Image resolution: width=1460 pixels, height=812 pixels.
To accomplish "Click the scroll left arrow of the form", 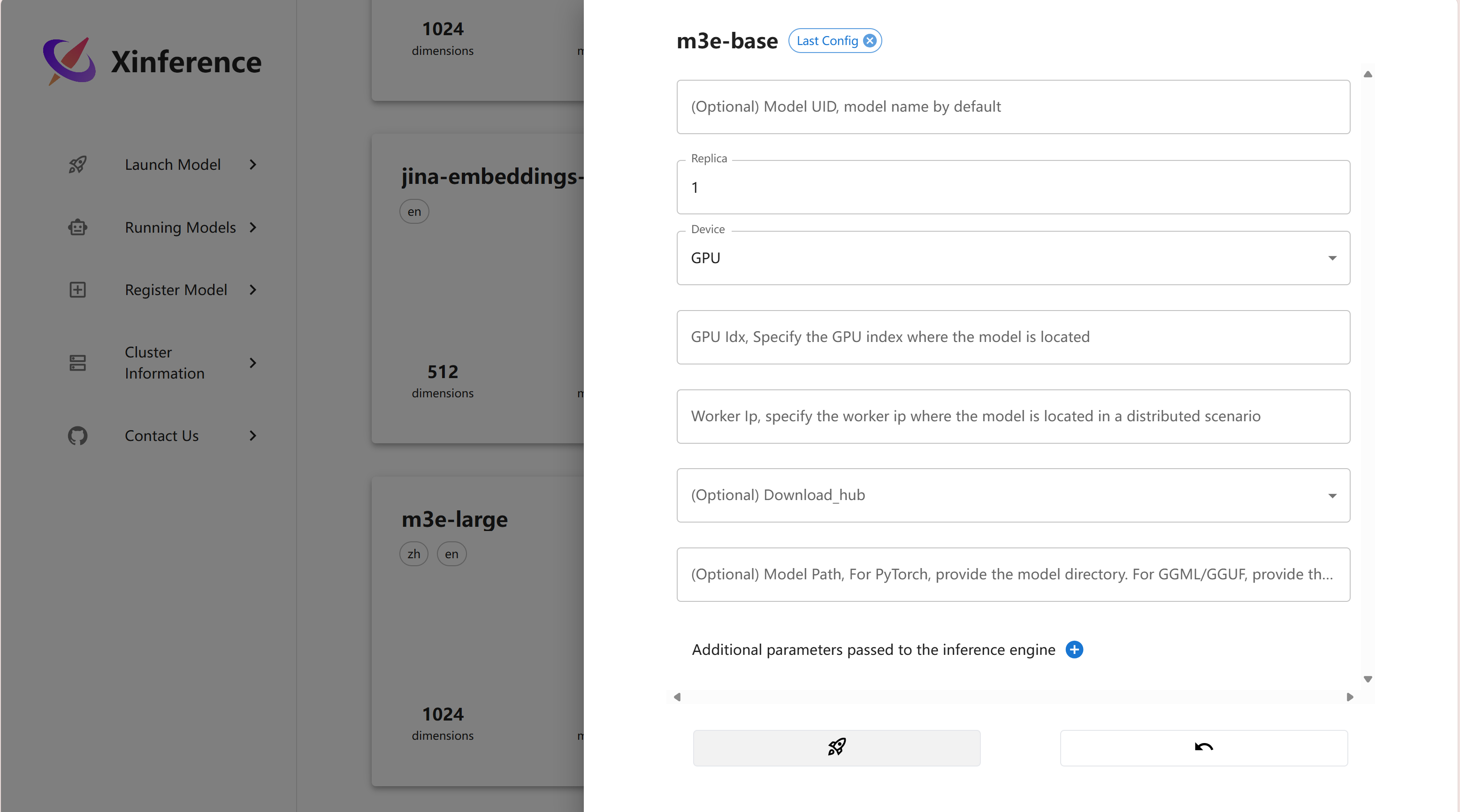I will click(677, 697).
